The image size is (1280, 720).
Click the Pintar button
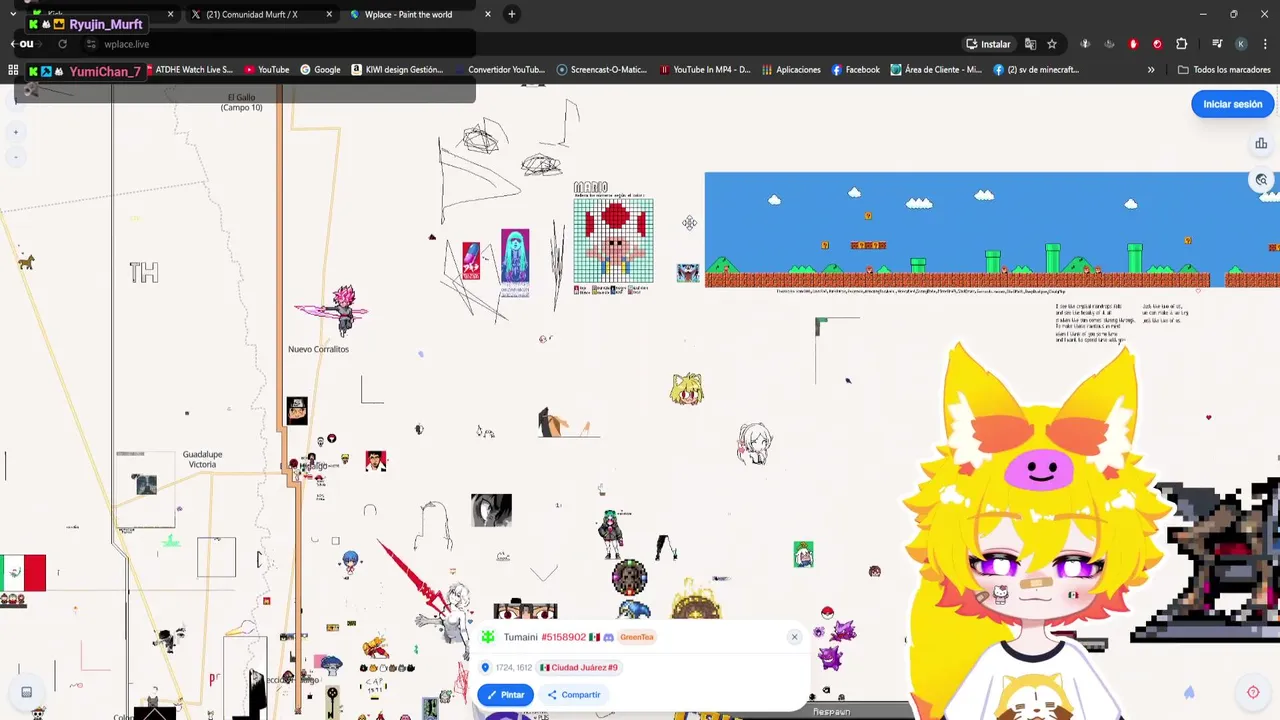(x=506, y=695)
